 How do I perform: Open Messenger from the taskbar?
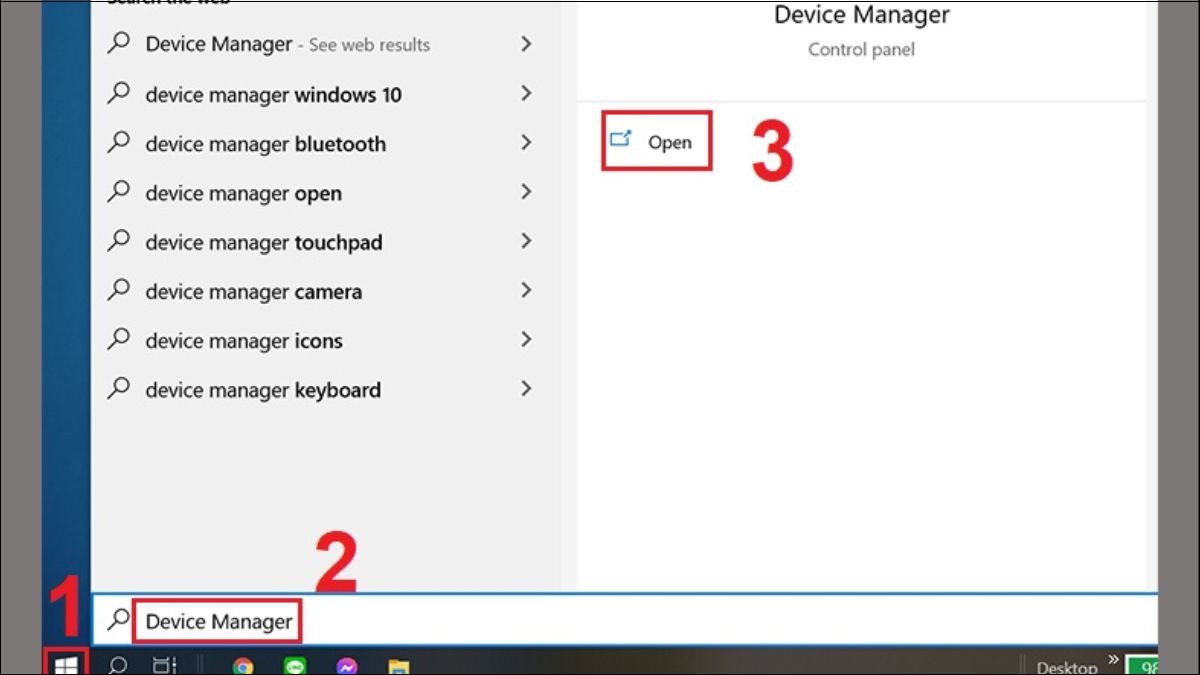click(347, 666)
